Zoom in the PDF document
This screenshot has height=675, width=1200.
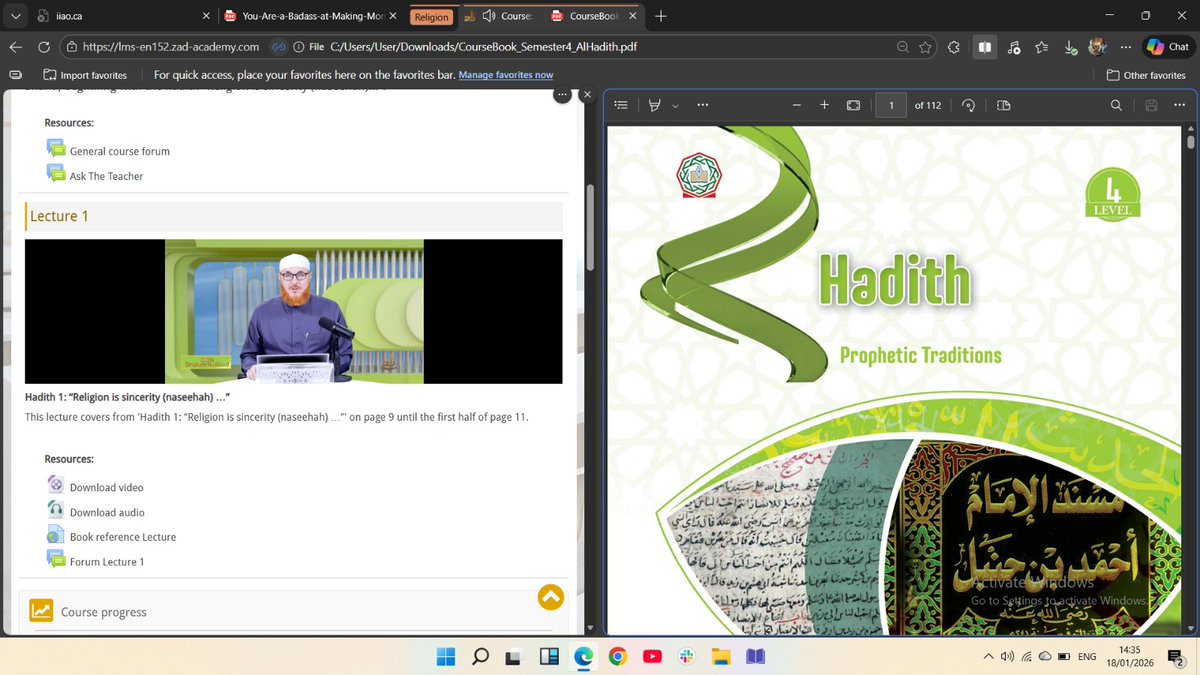[824, 104]
